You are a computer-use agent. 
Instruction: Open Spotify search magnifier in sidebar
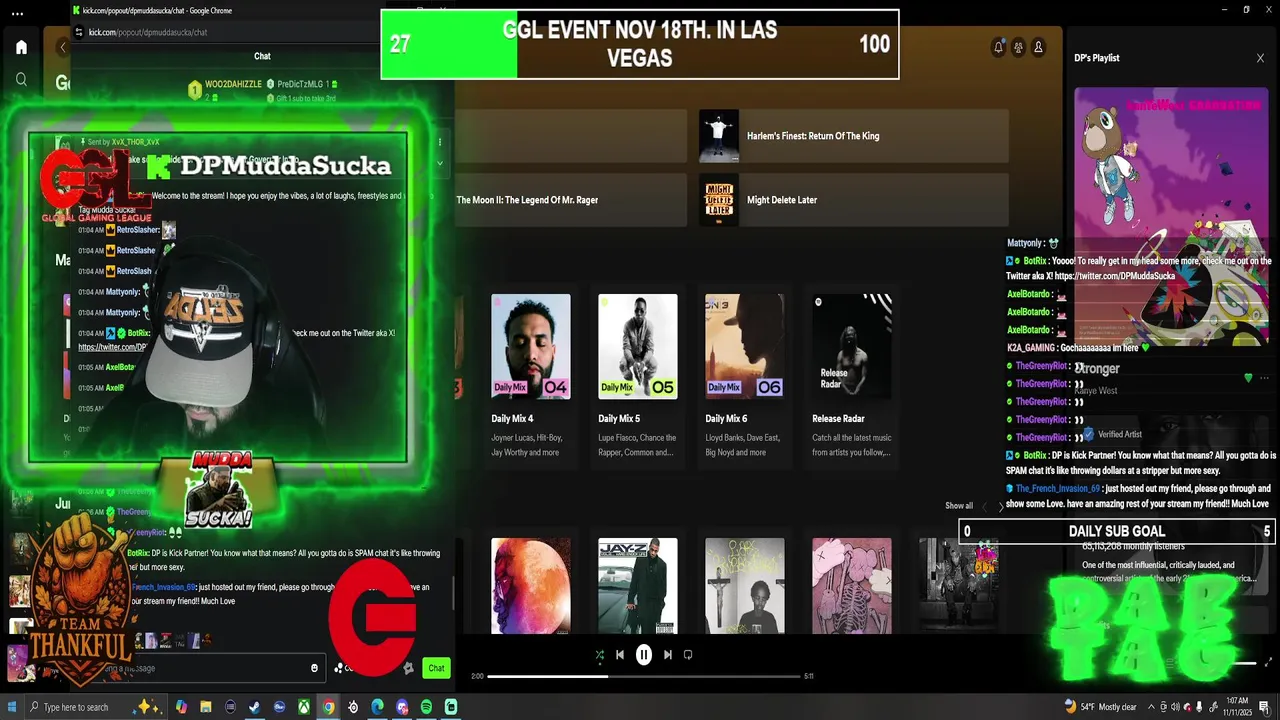click(x=21, y=80)
